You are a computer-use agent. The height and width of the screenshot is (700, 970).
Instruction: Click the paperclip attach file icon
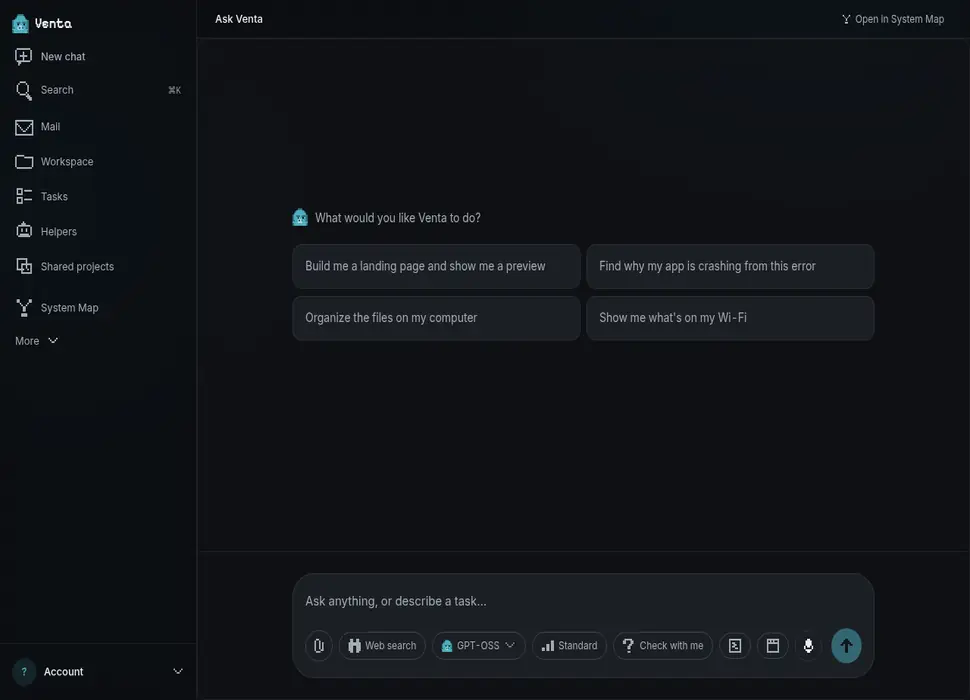pyautogui.click(x=319, y=646)
